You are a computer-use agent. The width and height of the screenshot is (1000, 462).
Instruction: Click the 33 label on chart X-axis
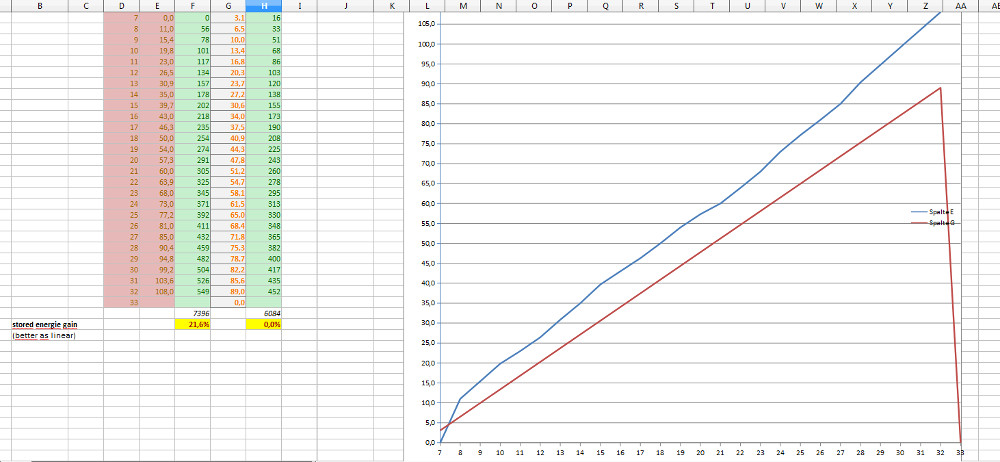click(x=961, y=453)
